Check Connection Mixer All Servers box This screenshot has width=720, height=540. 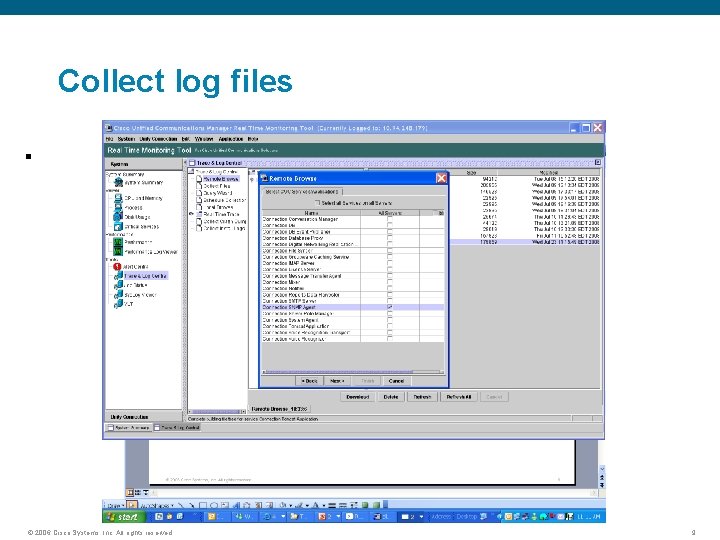pyautogui.click(x=390, y=282)
